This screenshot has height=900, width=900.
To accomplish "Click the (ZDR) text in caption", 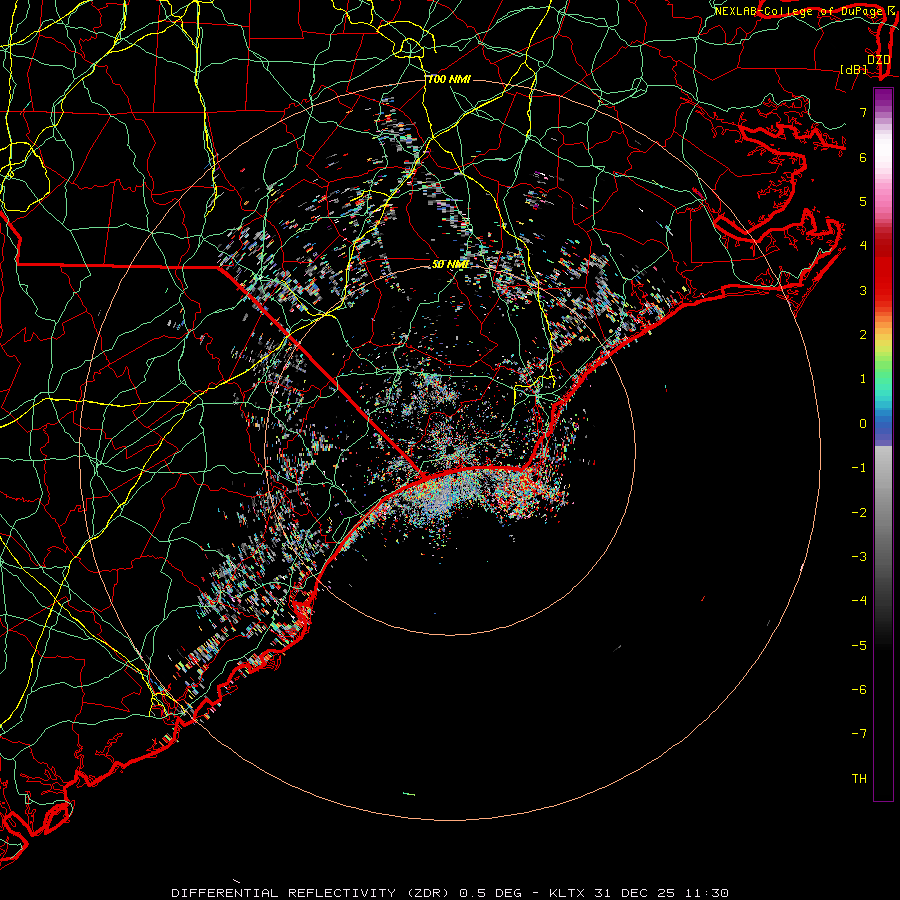I will coord(430,893).
